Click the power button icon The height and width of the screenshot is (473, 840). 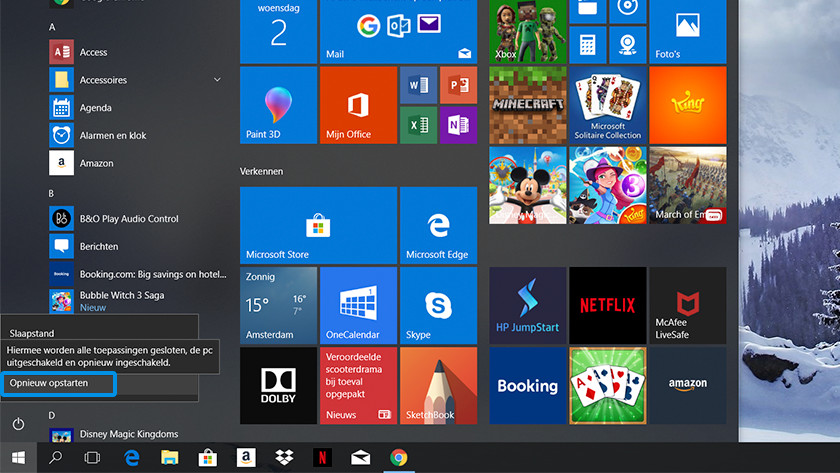pyautogui.click(x=18, y=424)
